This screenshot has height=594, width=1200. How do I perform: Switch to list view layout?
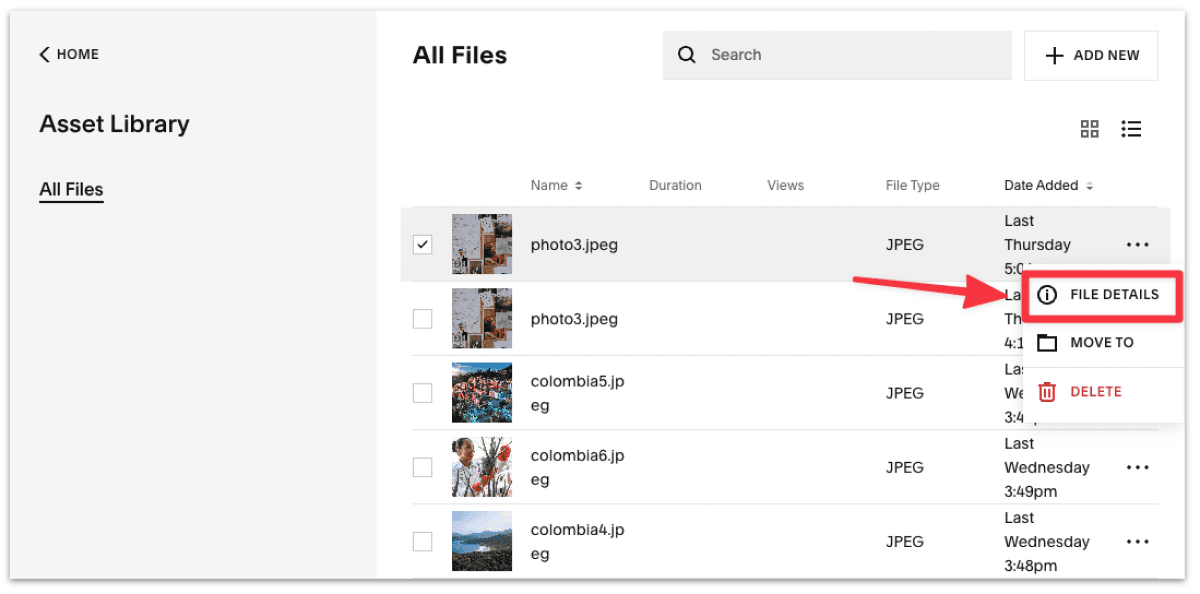click(1131, 129)
